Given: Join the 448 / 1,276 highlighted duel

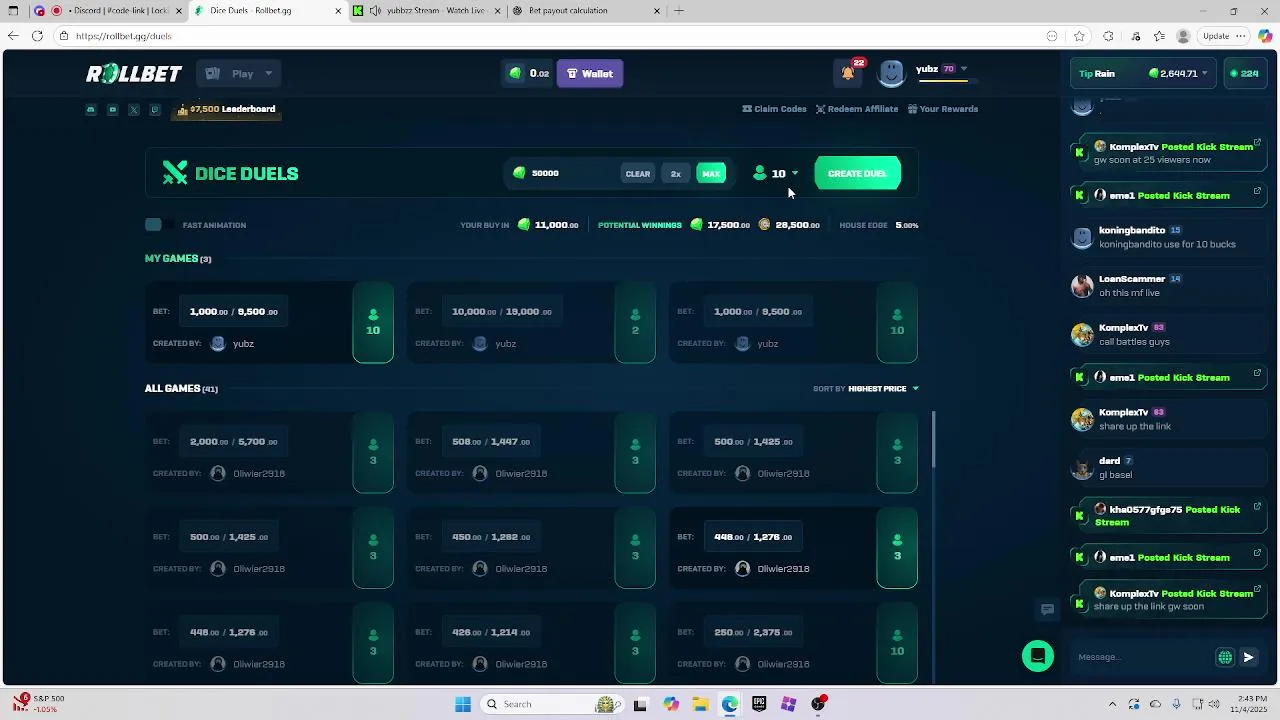Looking at the screenshot, I should point(794,548).
